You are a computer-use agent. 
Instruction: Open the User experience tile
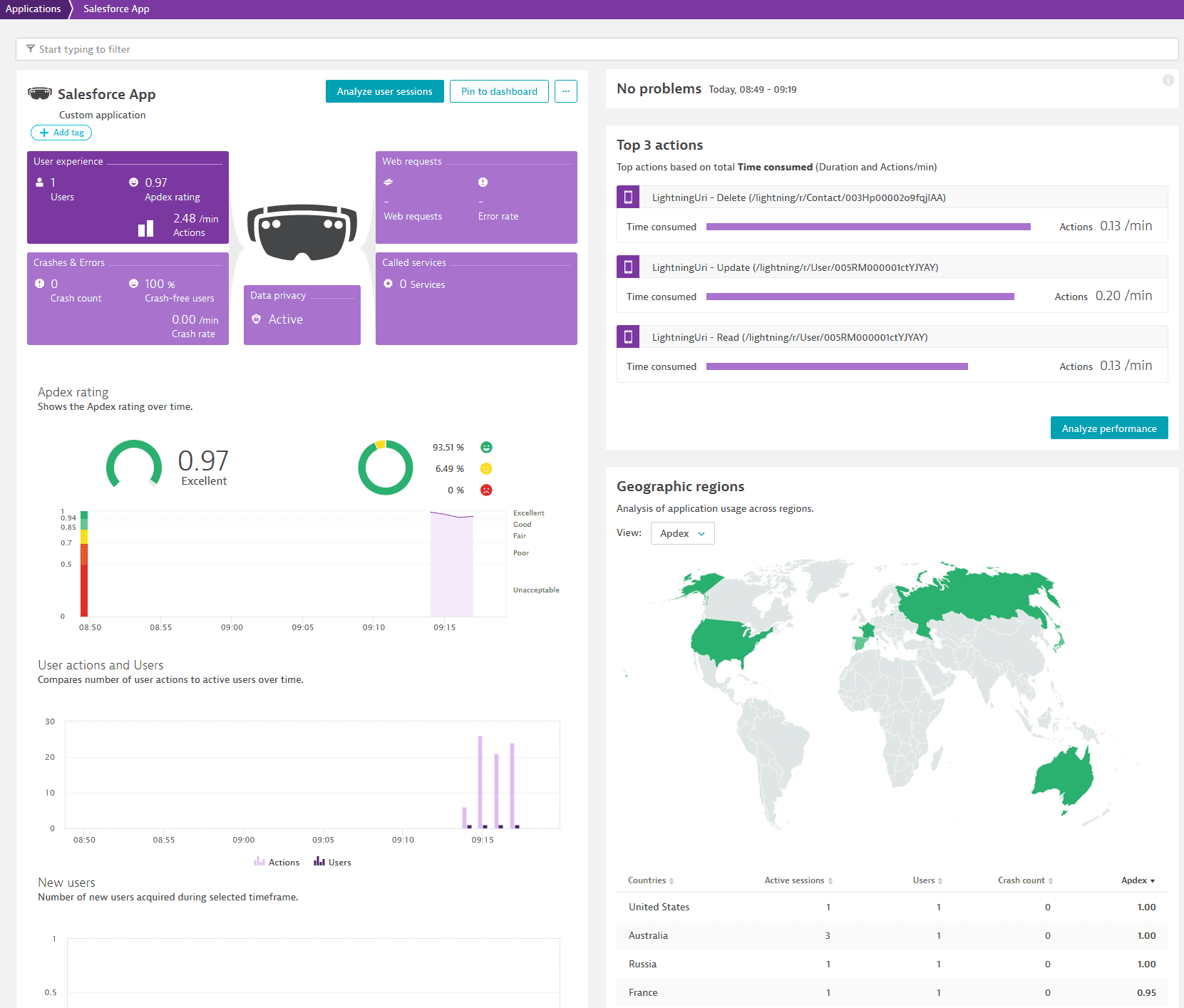128,197
